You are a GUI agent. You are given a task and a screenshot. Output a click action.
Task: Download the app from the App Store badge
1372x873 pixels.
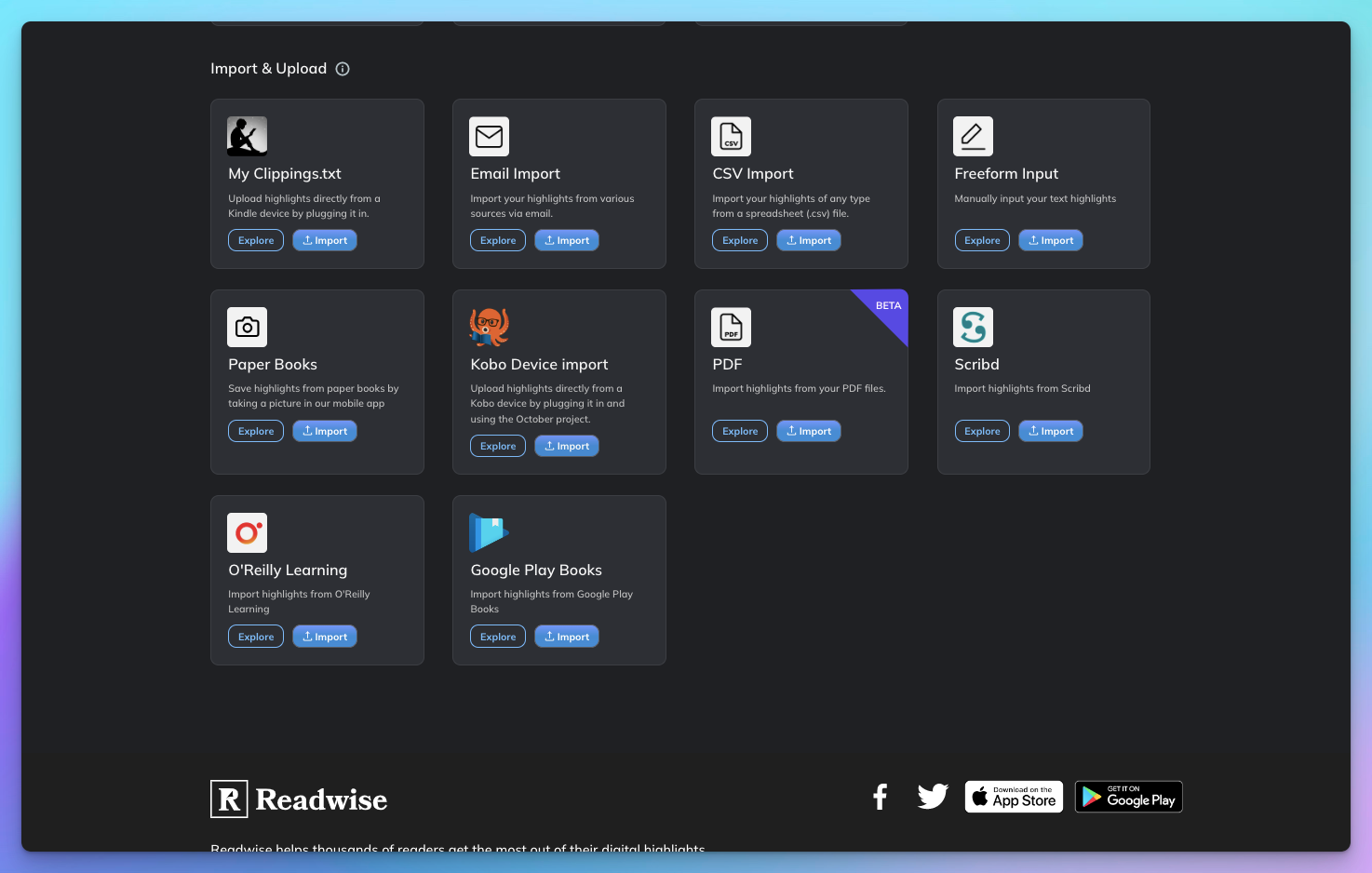click(1014, 797)
